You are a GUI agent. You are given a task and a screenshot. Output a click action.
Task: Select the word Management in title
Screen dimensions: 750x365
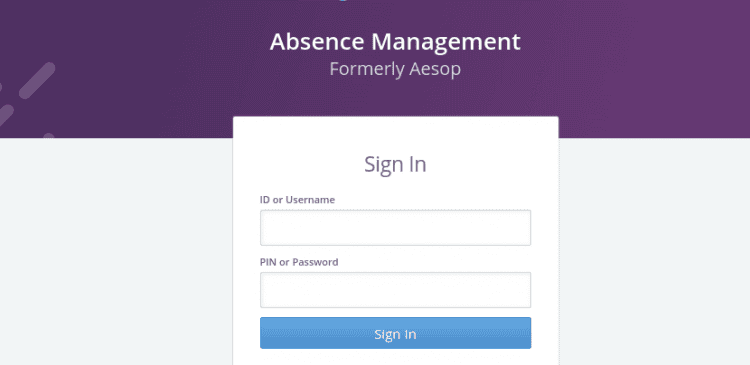click(446, 42)
